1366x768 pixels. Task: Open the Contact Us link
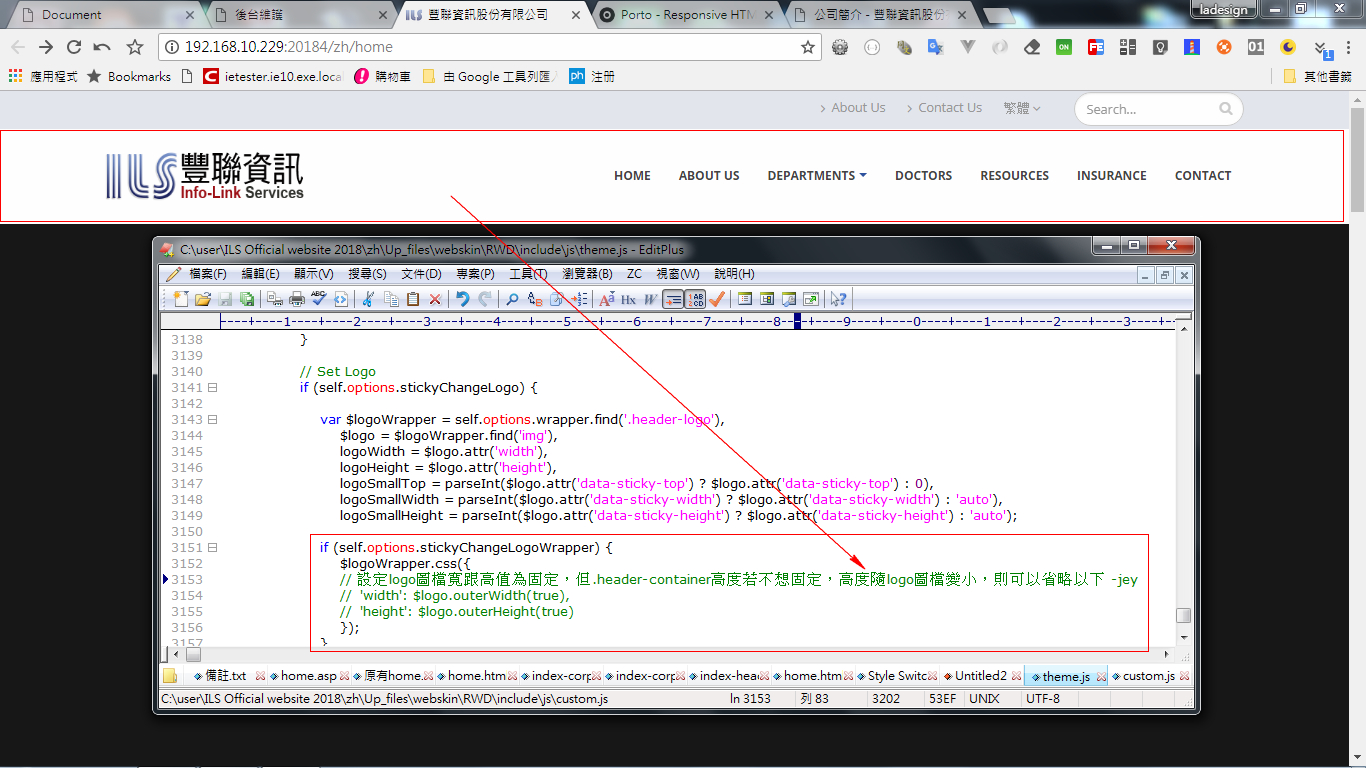pos(949,107)
